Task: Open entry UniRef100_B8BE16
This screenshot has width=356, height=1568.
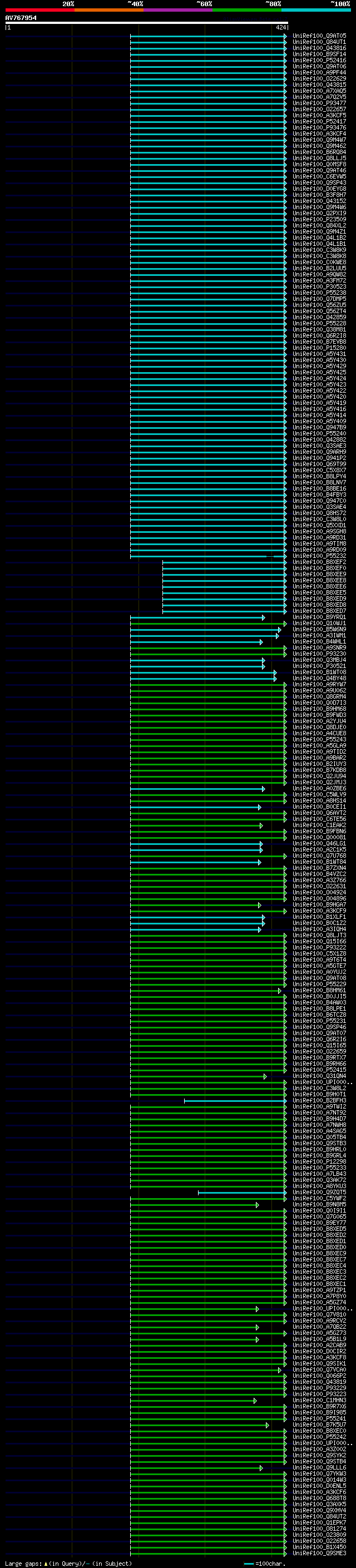Action: pyautogui.click(x=319, y=489)
